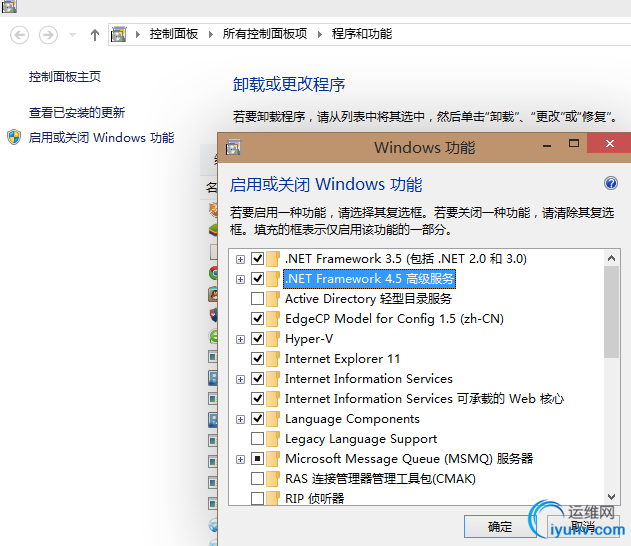The image size is (631, 546).
Task: Expand the Hyper-V node
Action: (240, 340)
